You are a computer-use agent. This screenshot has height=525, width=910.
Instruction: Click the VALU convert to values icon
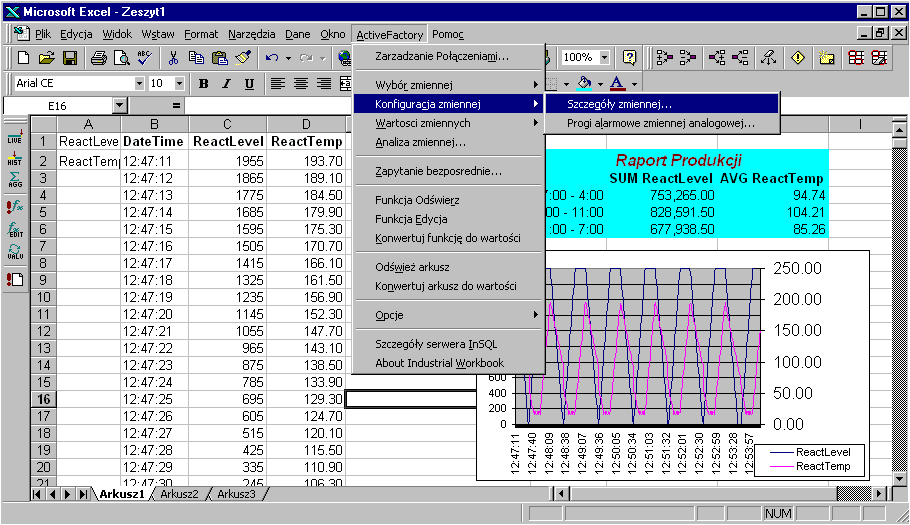15,252
